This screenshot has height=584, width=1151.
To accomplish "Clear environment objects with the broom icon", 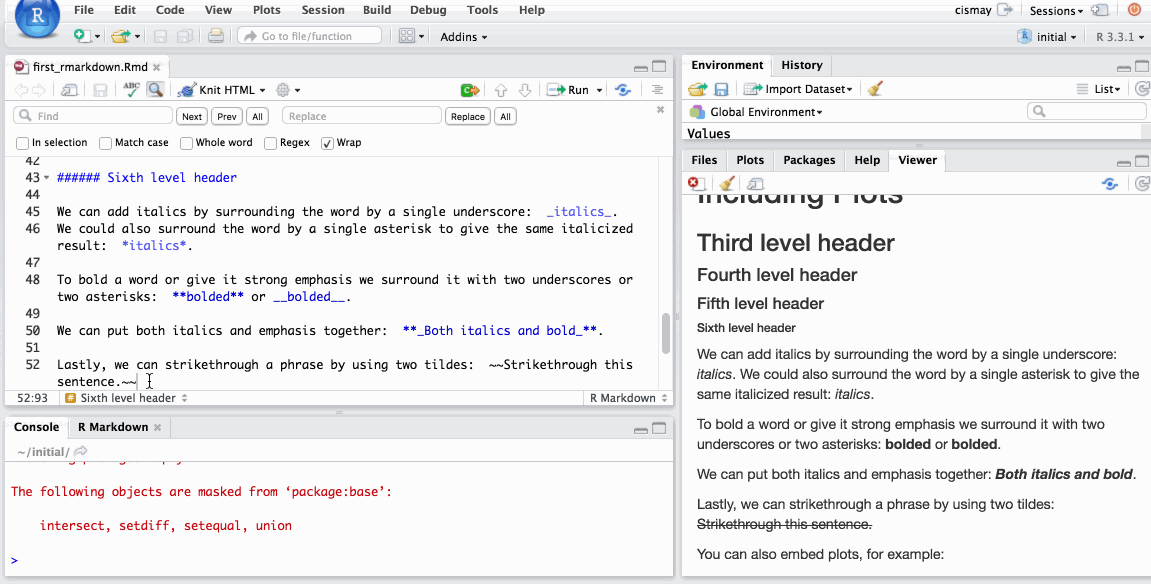I will (x=875, y=89).
